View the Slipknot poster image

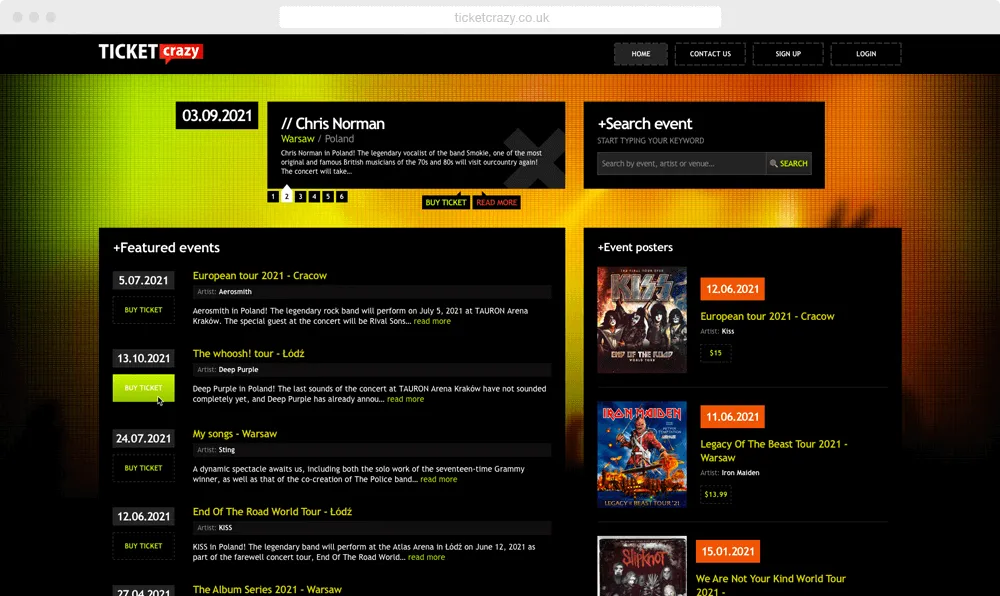(642, 566)
